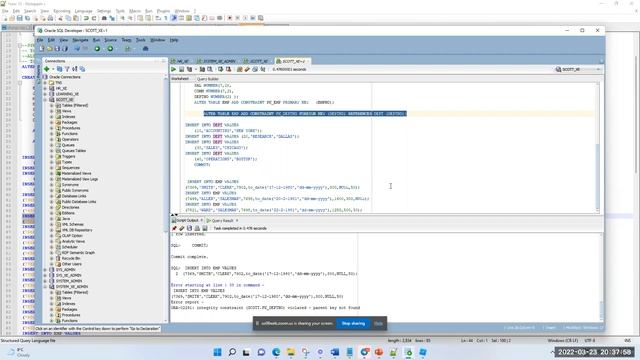Click the save icon in Script Output toolbar

[189, 228]
